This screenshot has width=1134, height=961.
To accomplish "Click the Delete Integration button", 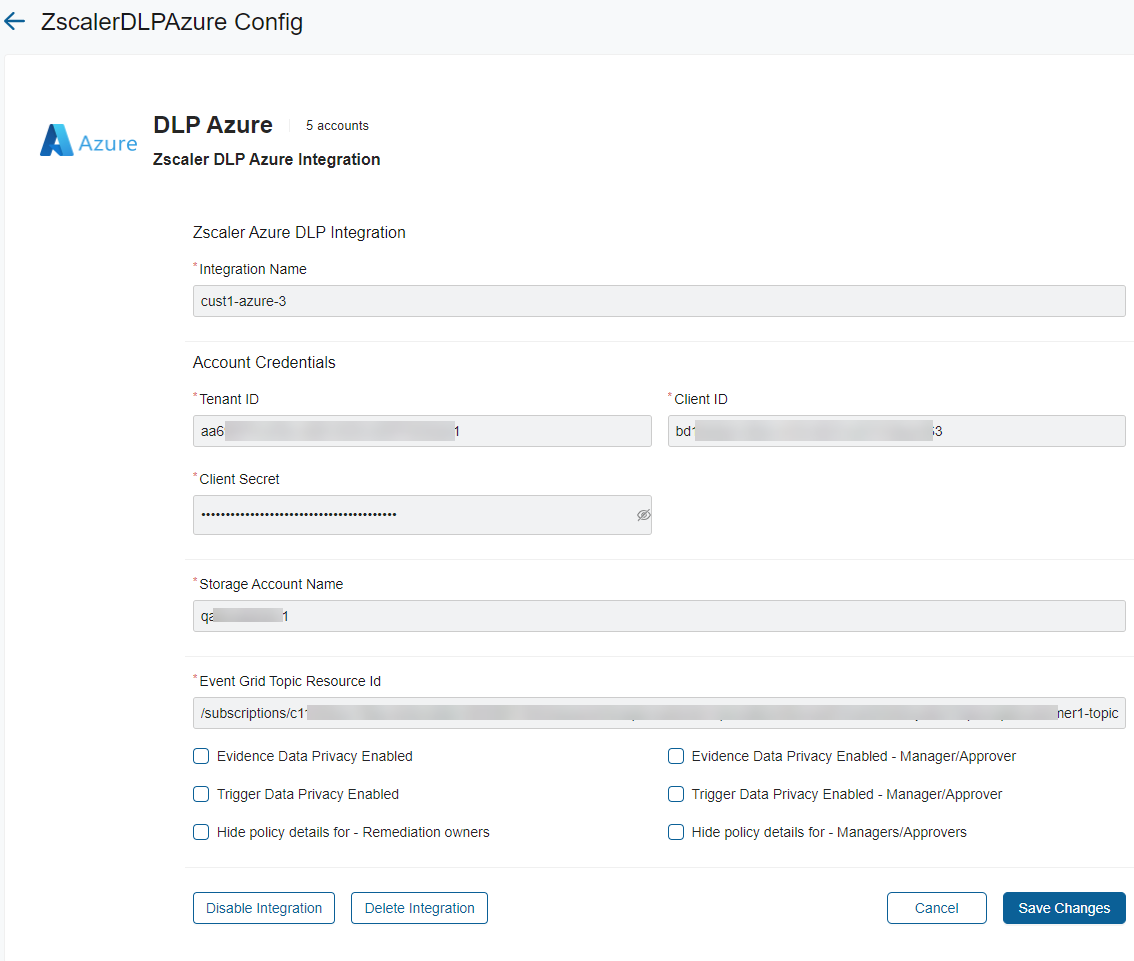I will tap(419, 908).
